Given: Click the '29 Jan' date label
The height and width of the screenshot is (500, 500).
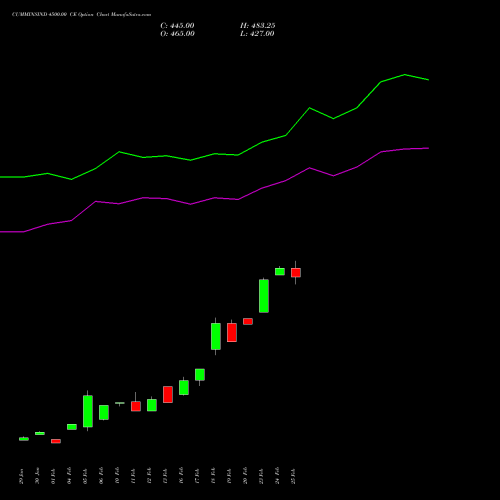Looking at the screenshot, I should [21, 476].
